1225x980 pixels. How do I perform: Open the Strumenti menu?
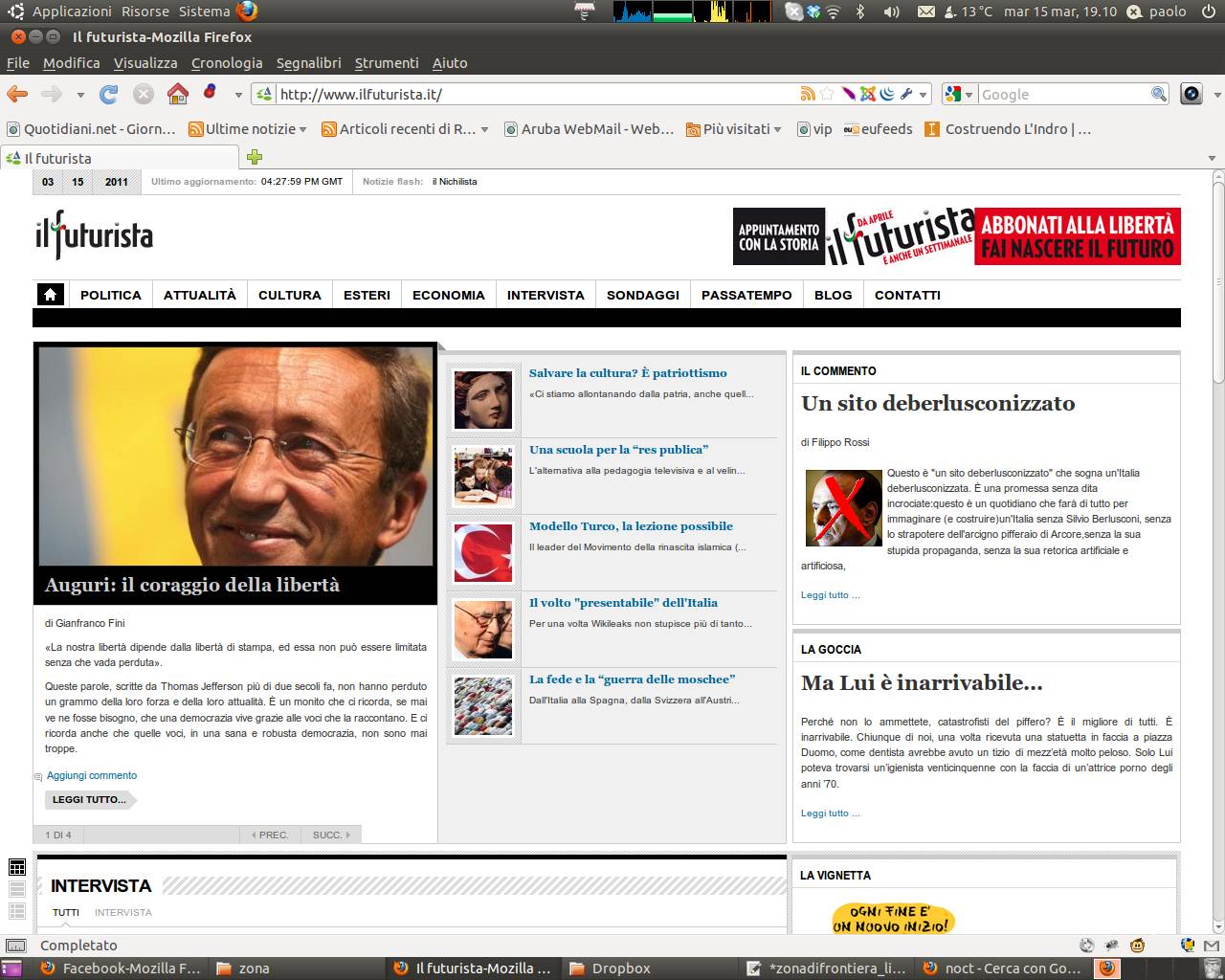point(387,62)
